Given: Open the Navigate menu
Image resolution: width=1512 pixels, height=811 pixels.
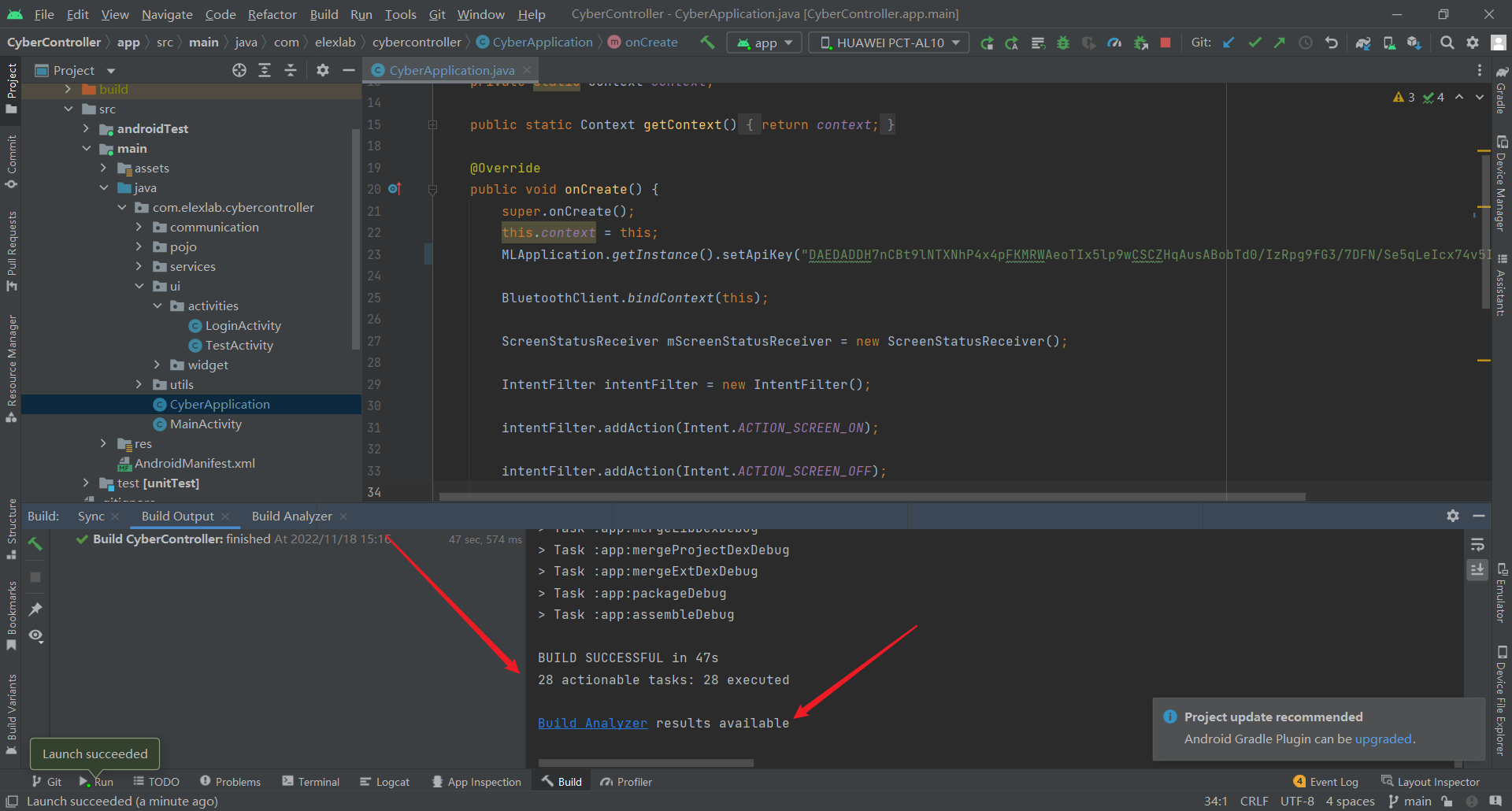Looking at the screenshot, I should [167, 14].
